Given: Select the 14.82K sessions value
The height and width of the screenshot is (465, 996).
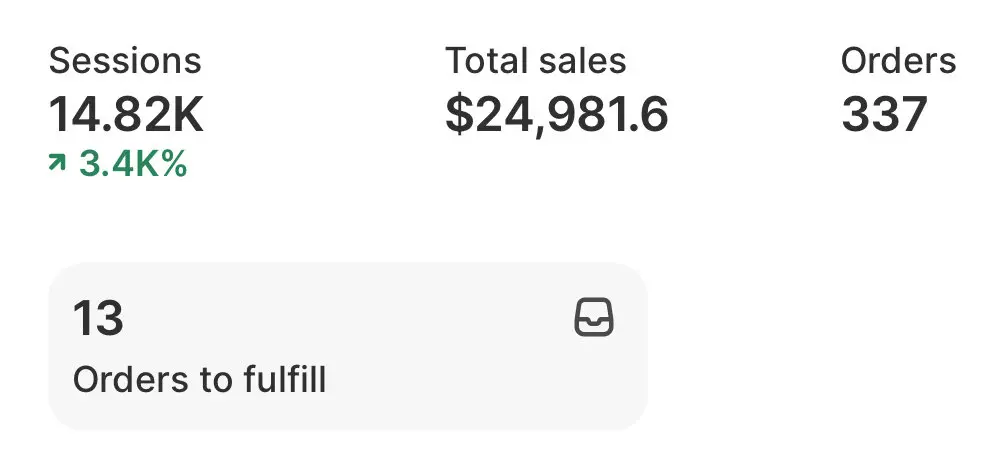Looking at the screenshot, I should pos(126,115).
